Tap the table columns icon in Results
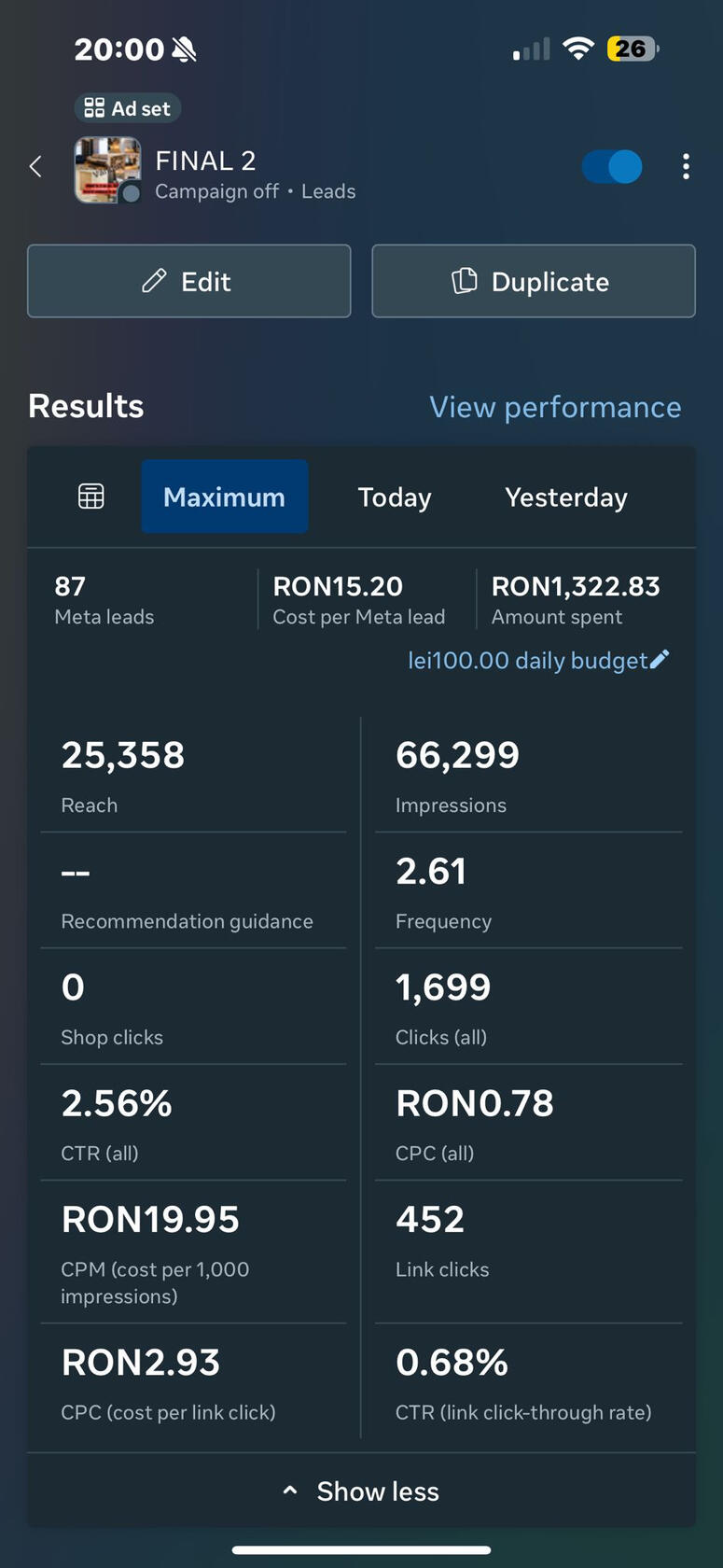 point(90,497)
